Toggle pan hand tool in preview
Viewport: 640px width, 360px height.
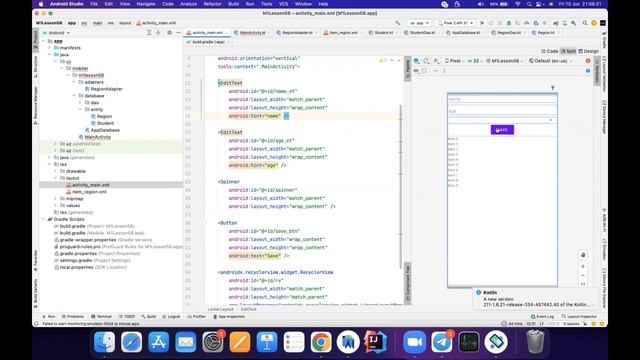pos(583,255)
